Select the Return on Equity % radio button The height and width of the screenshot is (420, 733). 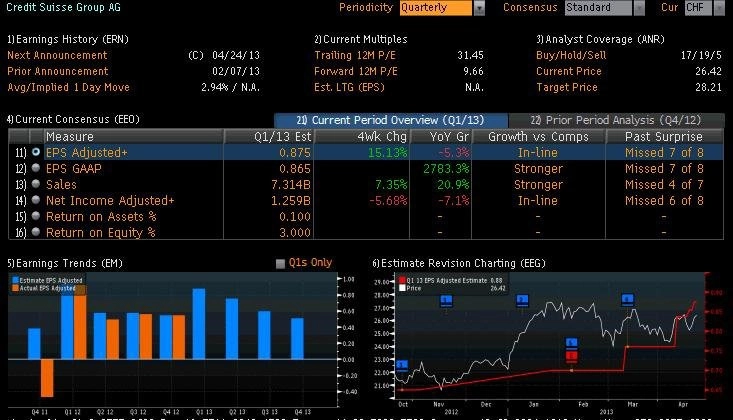point(36,232)
